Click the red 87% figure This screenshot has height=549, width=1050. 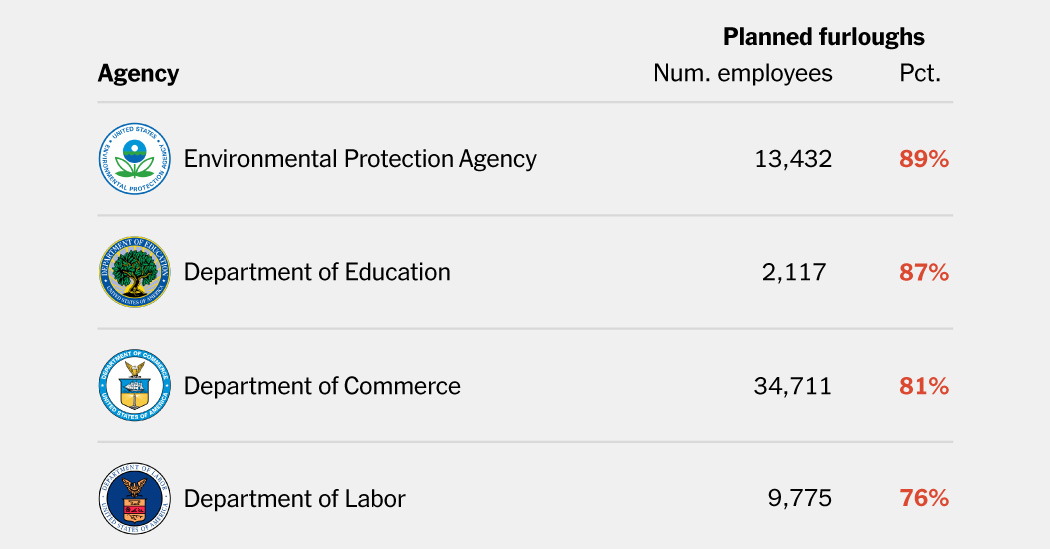[x=923, y=272]
